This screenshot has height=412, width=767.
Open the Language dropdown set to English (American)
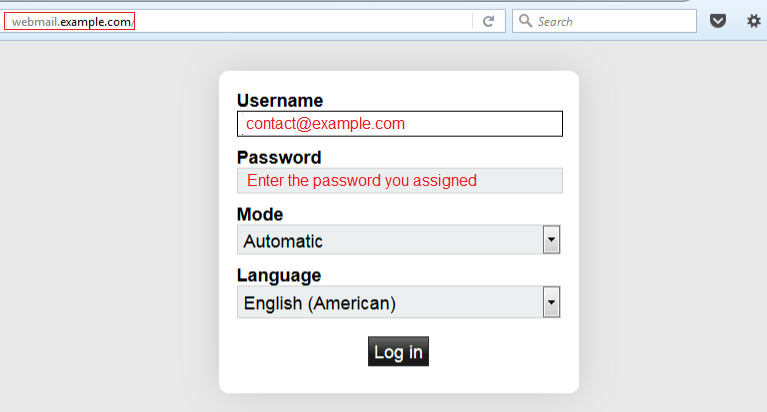399,302
